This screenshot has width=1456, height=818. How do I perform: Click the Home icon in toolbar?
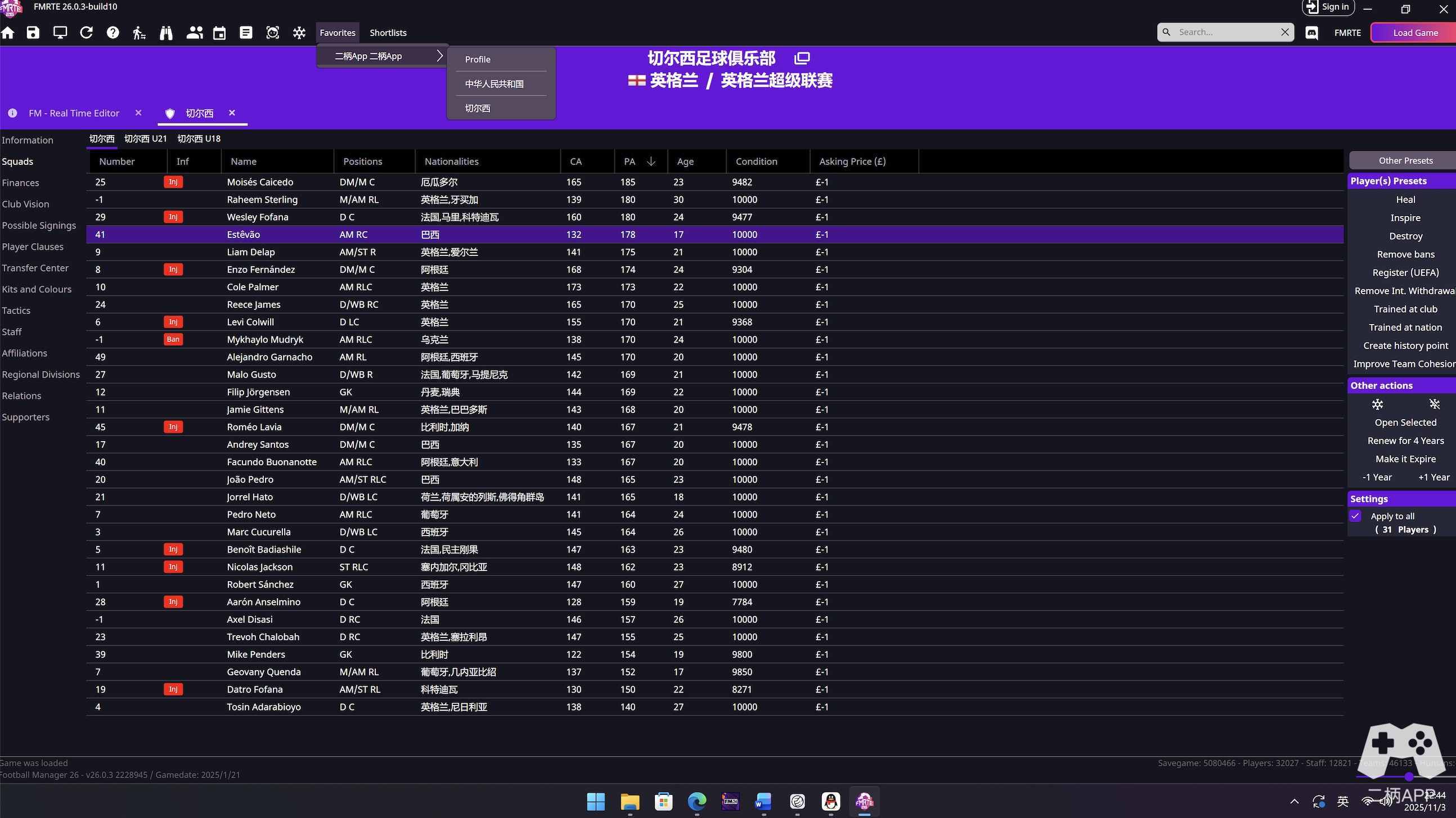tap(8, 33)
